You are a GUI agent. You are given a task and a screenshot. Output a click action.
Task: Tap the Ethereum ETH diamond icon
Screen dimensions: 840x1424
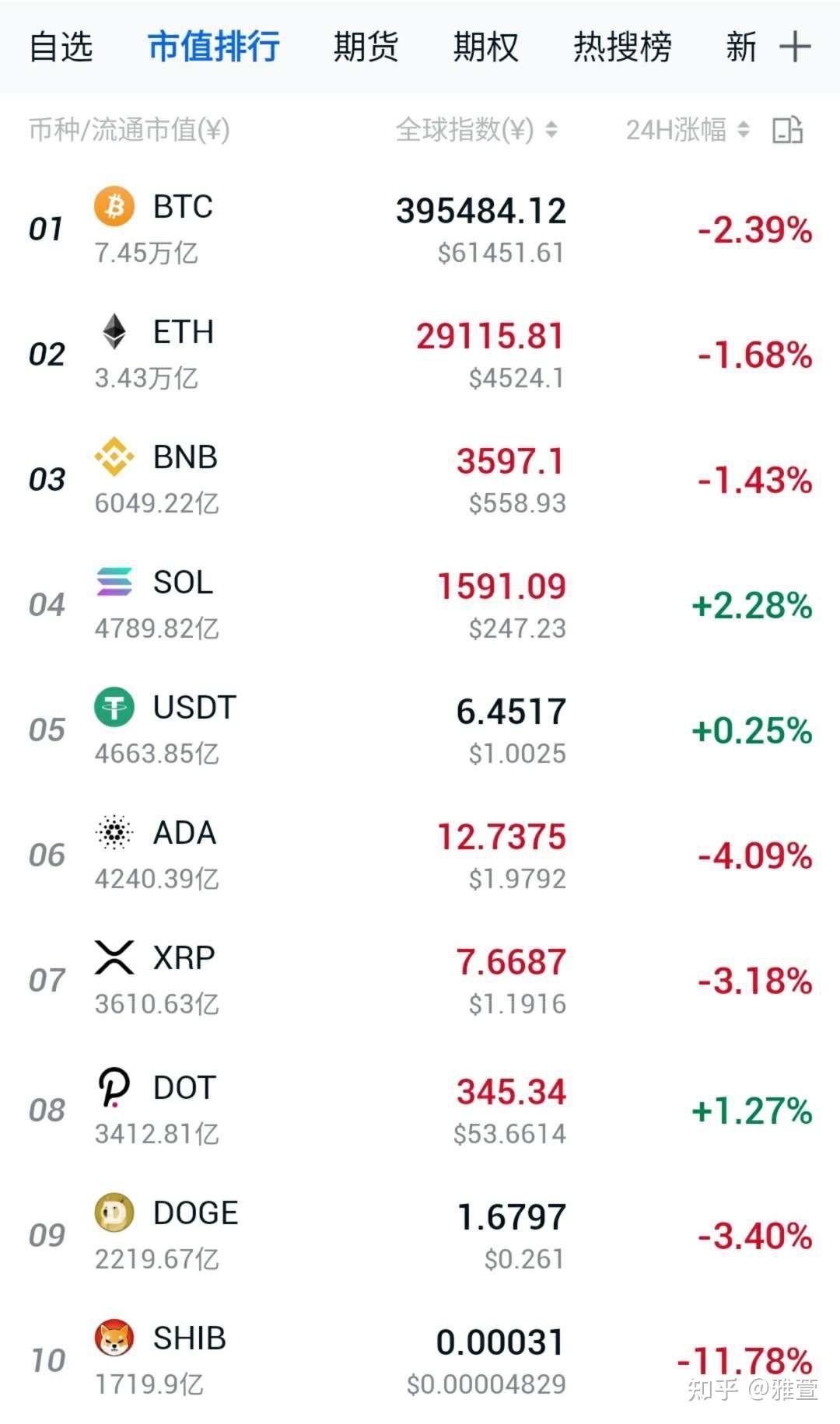tap(114, 331)
